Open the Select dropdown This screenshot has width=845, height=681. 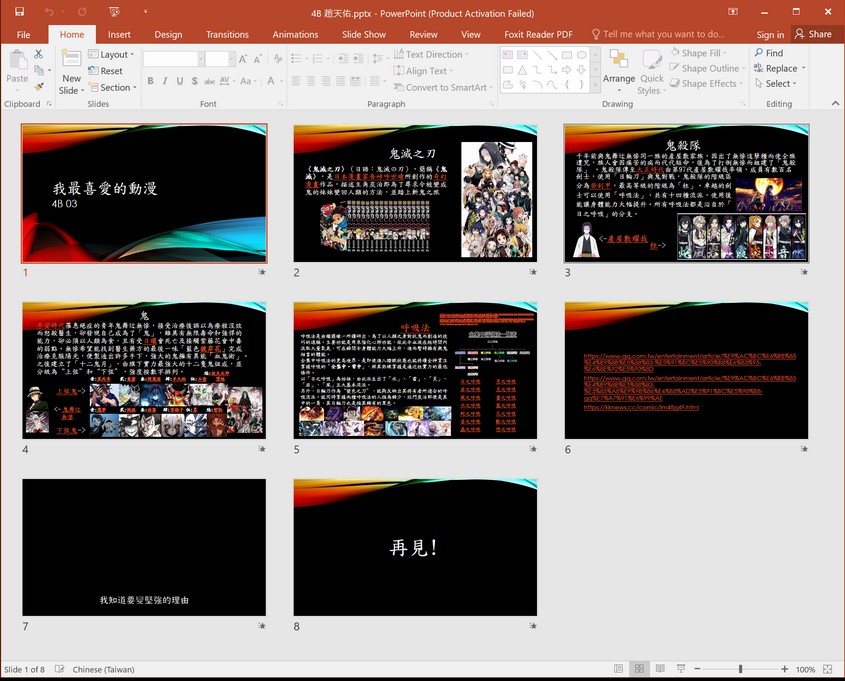(x=775, y=84)
